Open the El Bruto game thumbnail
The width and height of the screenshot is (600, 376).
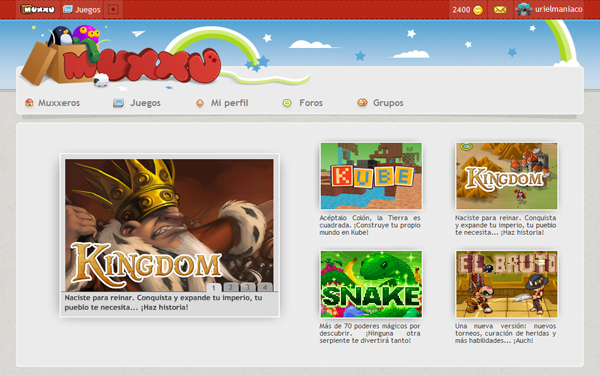[x=506, y=284]
